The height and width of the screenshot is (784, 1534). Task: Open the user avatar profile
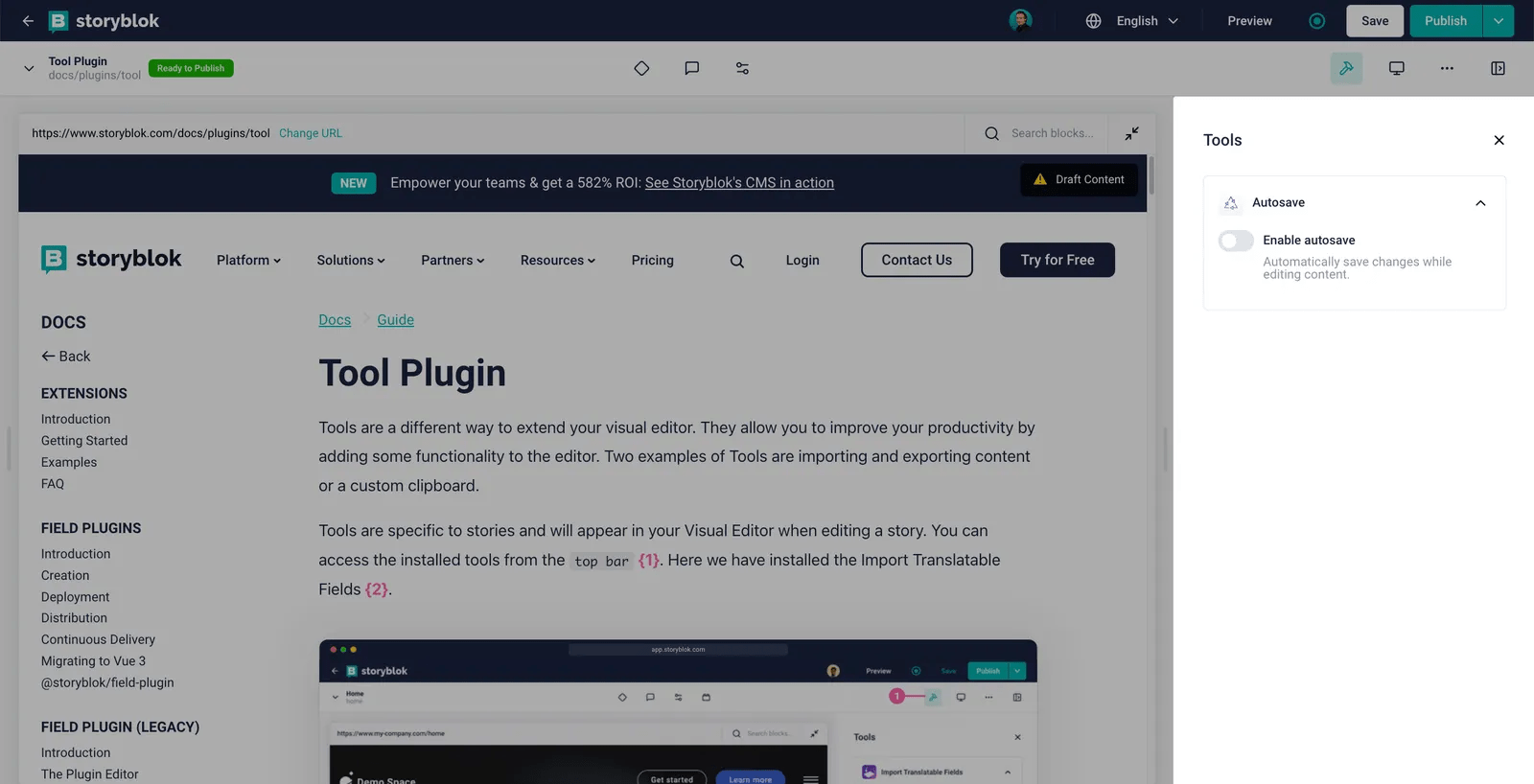tap(1020, 20)
